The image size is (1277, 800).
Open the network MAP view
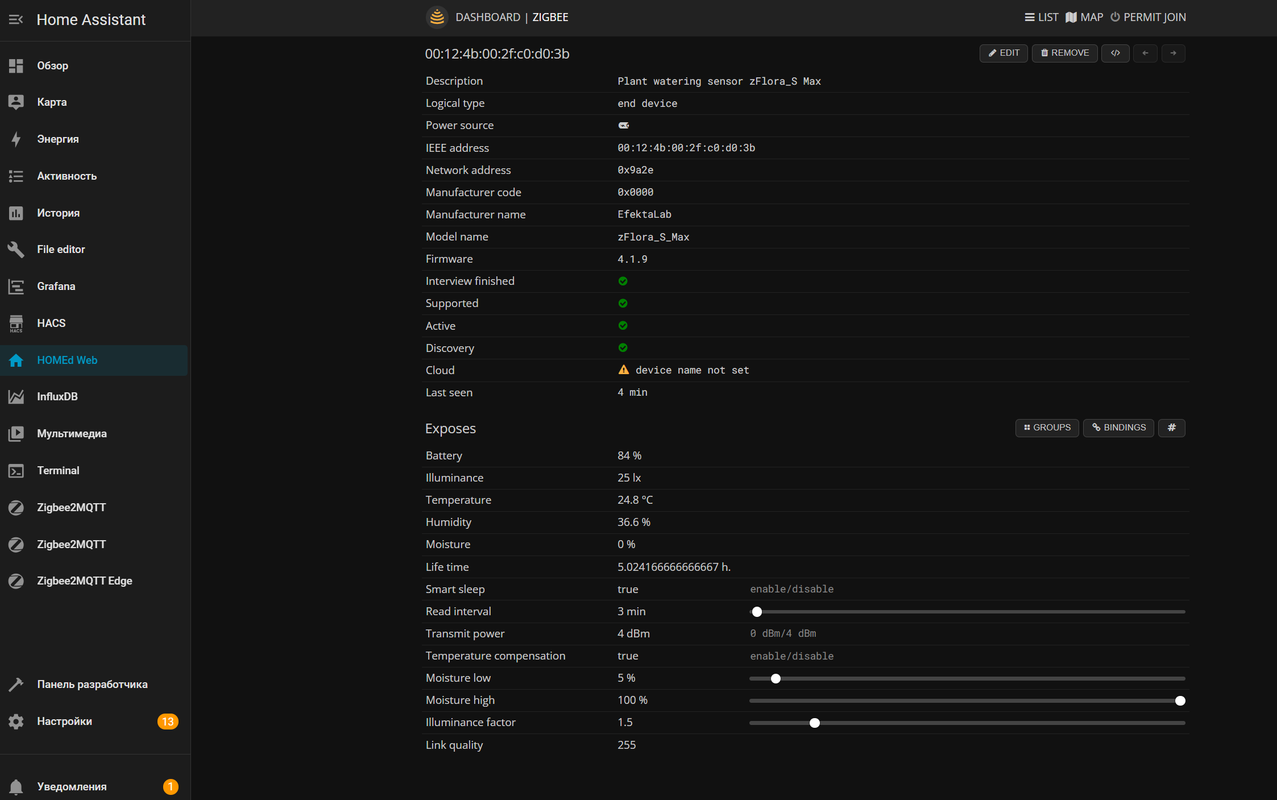pos(1084,17)
